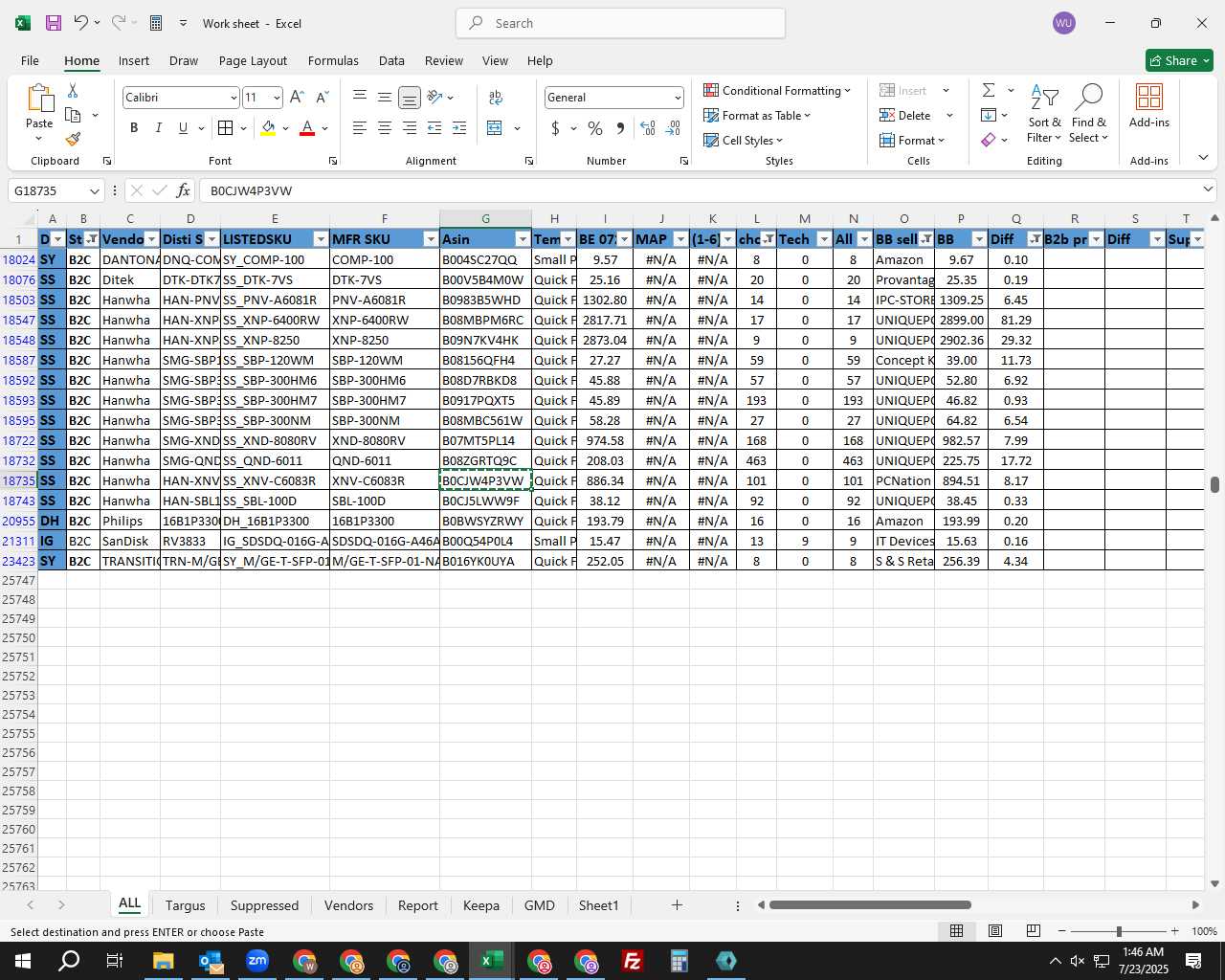
Task: Switch to the Insert tab
Action: point(134,60)
